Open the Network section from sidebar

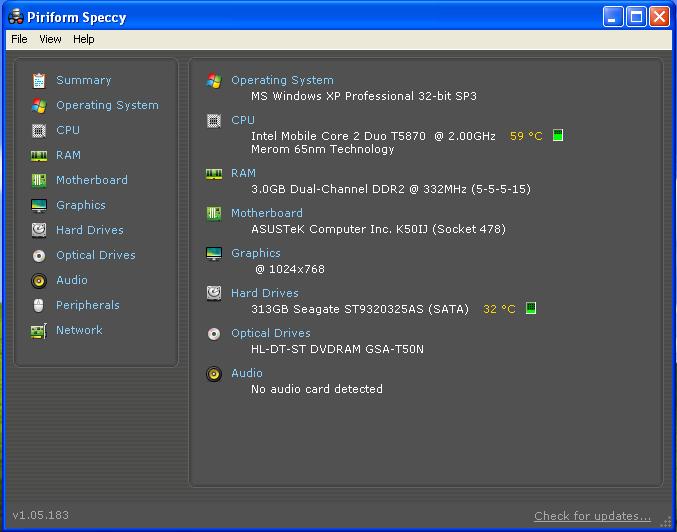tap(79, 330)
